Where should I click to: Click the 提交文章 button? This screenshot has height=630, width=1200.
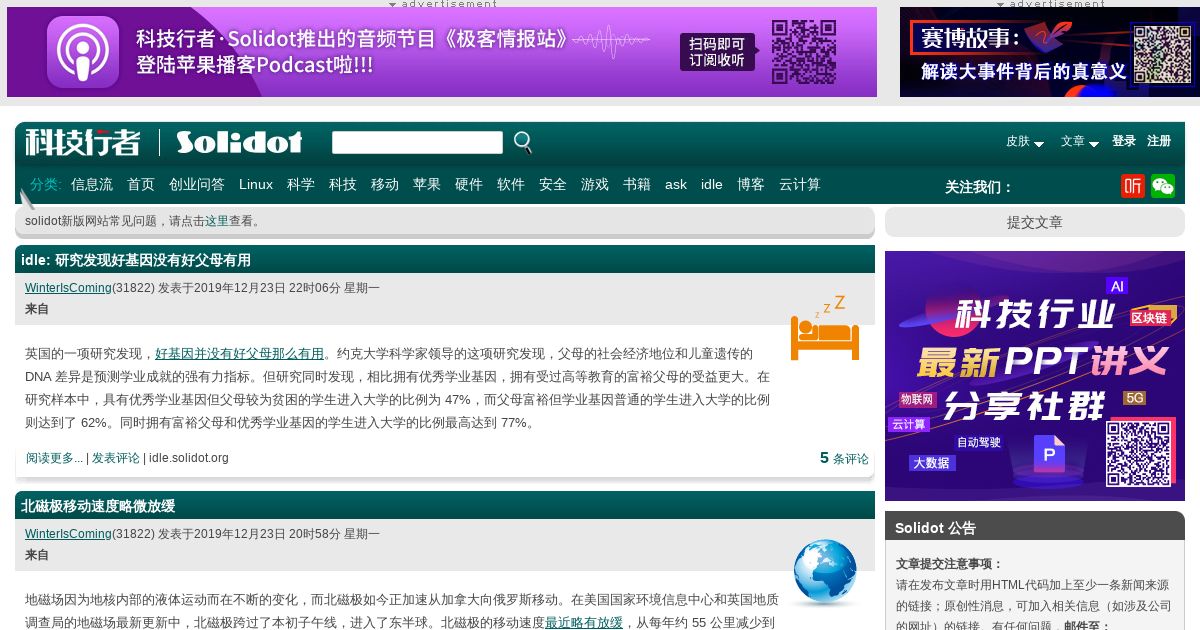point(1035,222)
